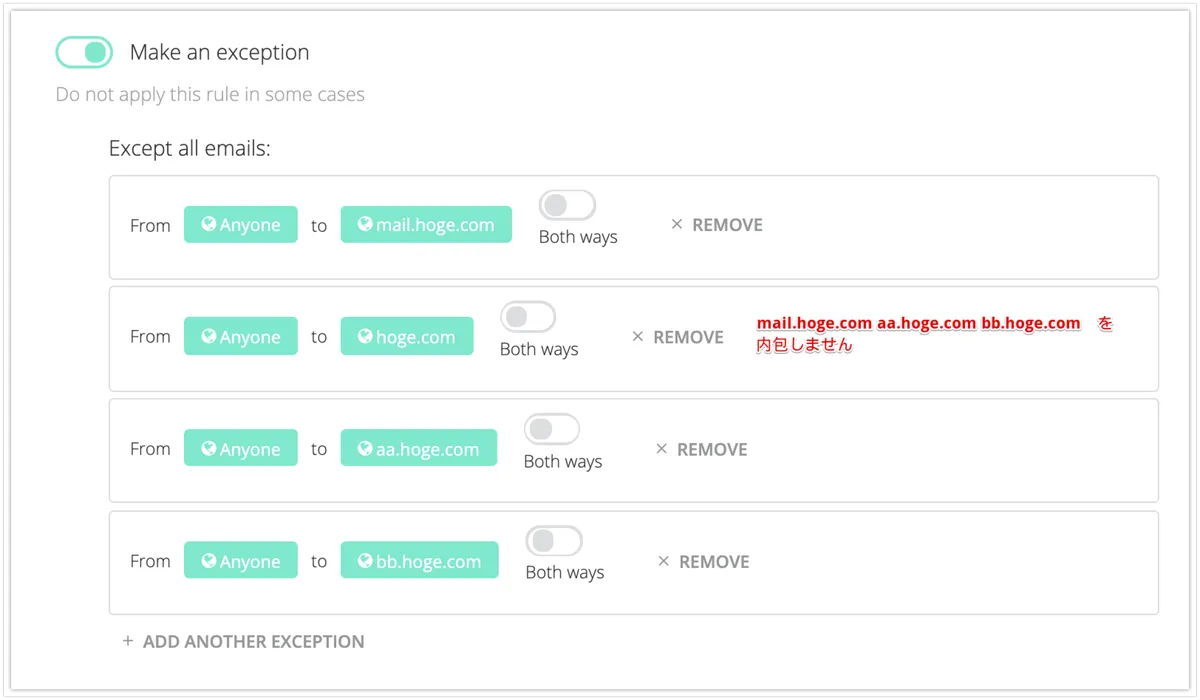Viewport: 1200px width, 700px height.
Task: Open Anyone sender tag in bb.hoge.com row
Action: pos(241,561)
